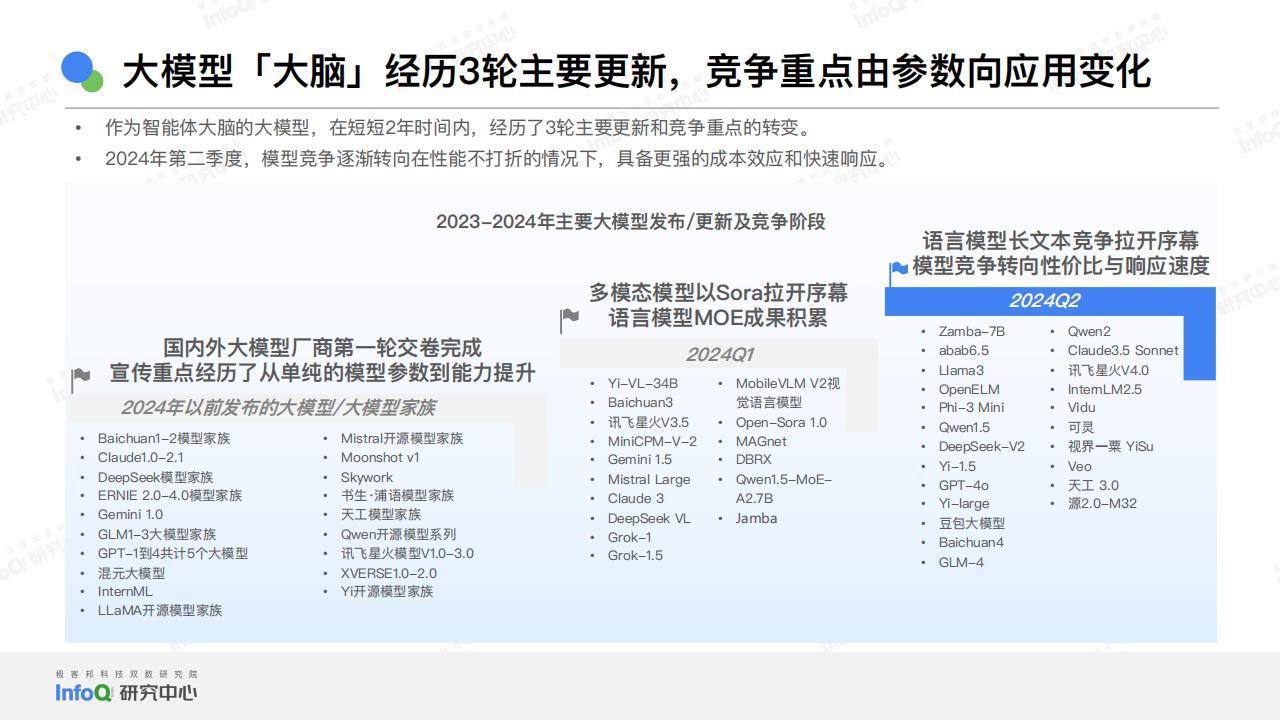This screenshot has width=1280, height=720.
Task: Click the text GPT-1到4共计5个大模型
Action: (173, 553)
